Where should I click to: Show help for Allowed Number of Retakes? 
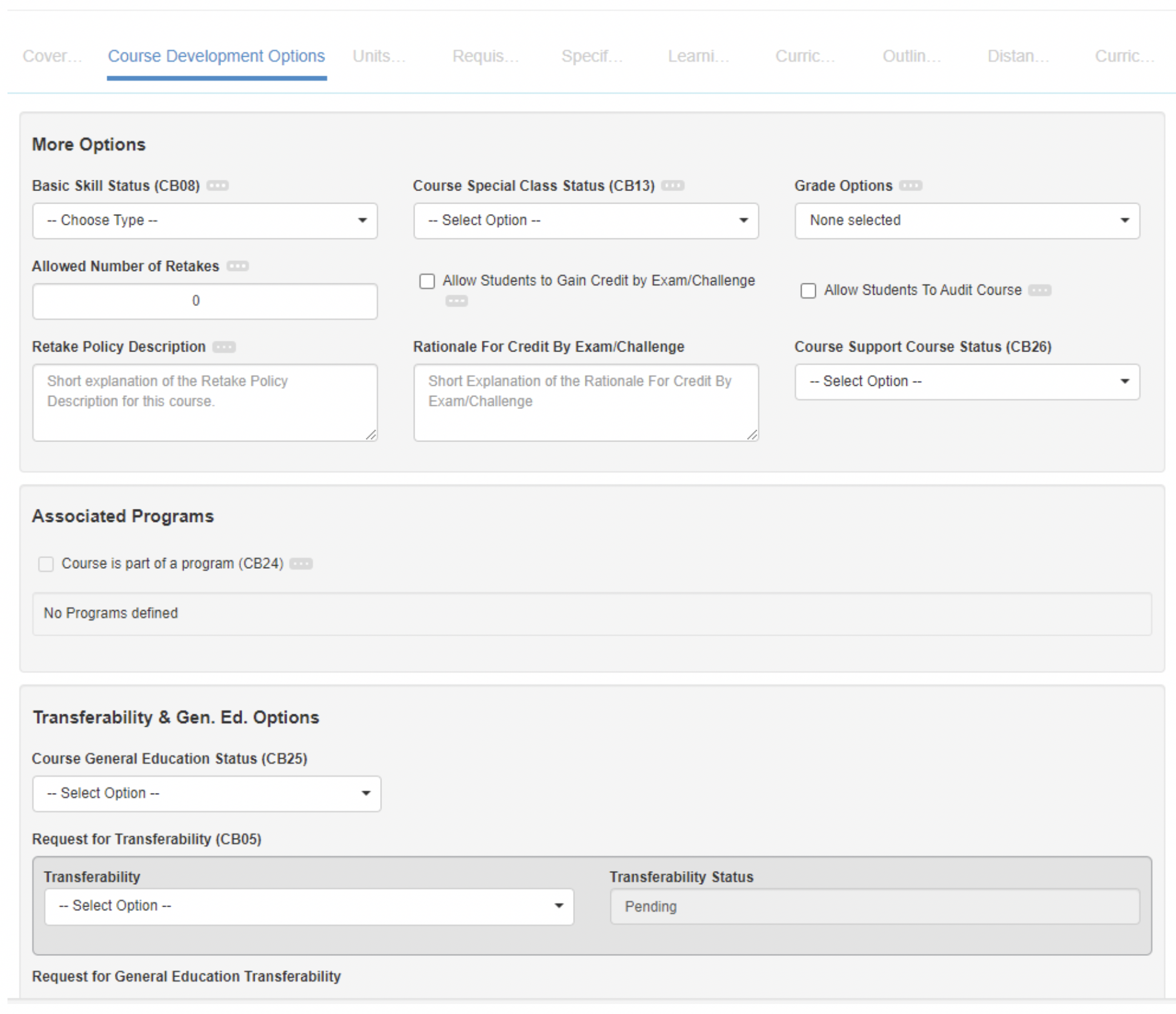click(x=237, y=266)
